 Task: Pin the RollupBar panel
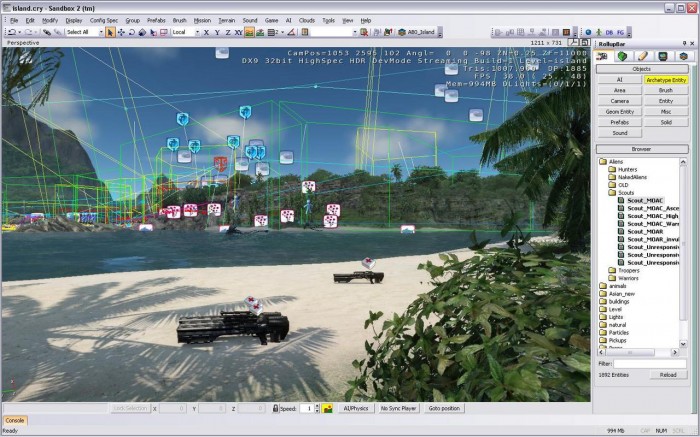[685, 44]
